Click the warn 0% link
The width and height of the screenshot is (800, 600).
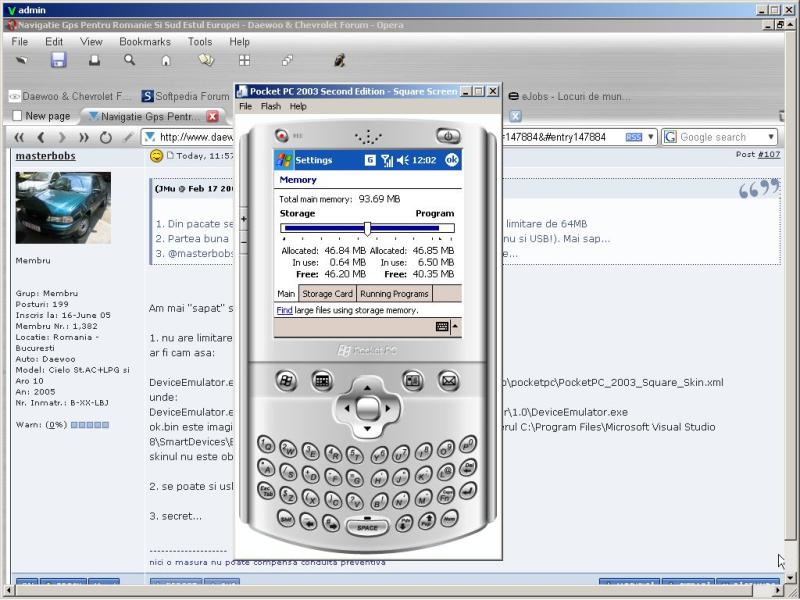(x=56, y=424)
